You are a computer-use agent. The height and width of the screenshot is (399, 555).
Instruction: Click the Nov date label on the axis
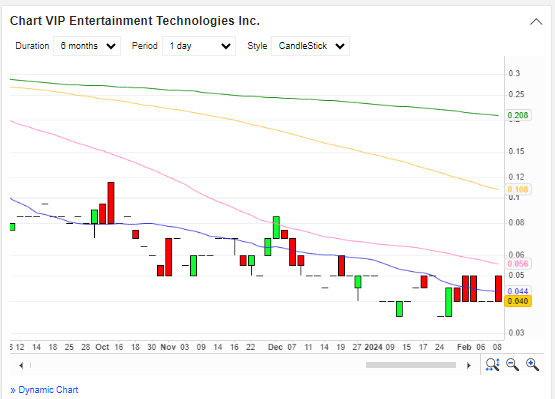(x=168, y=347)
